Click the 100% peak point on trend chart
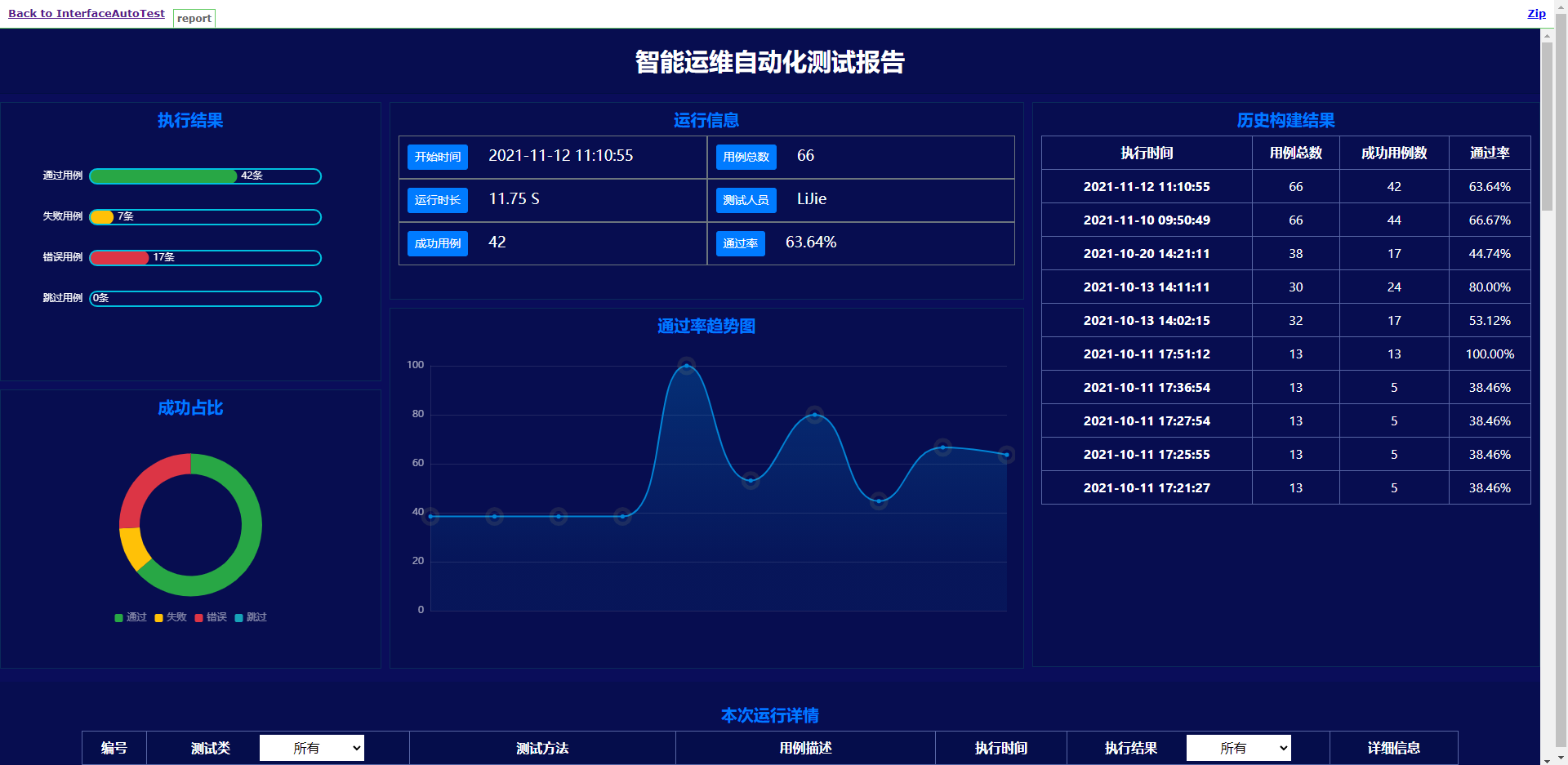 pos(687,366)
